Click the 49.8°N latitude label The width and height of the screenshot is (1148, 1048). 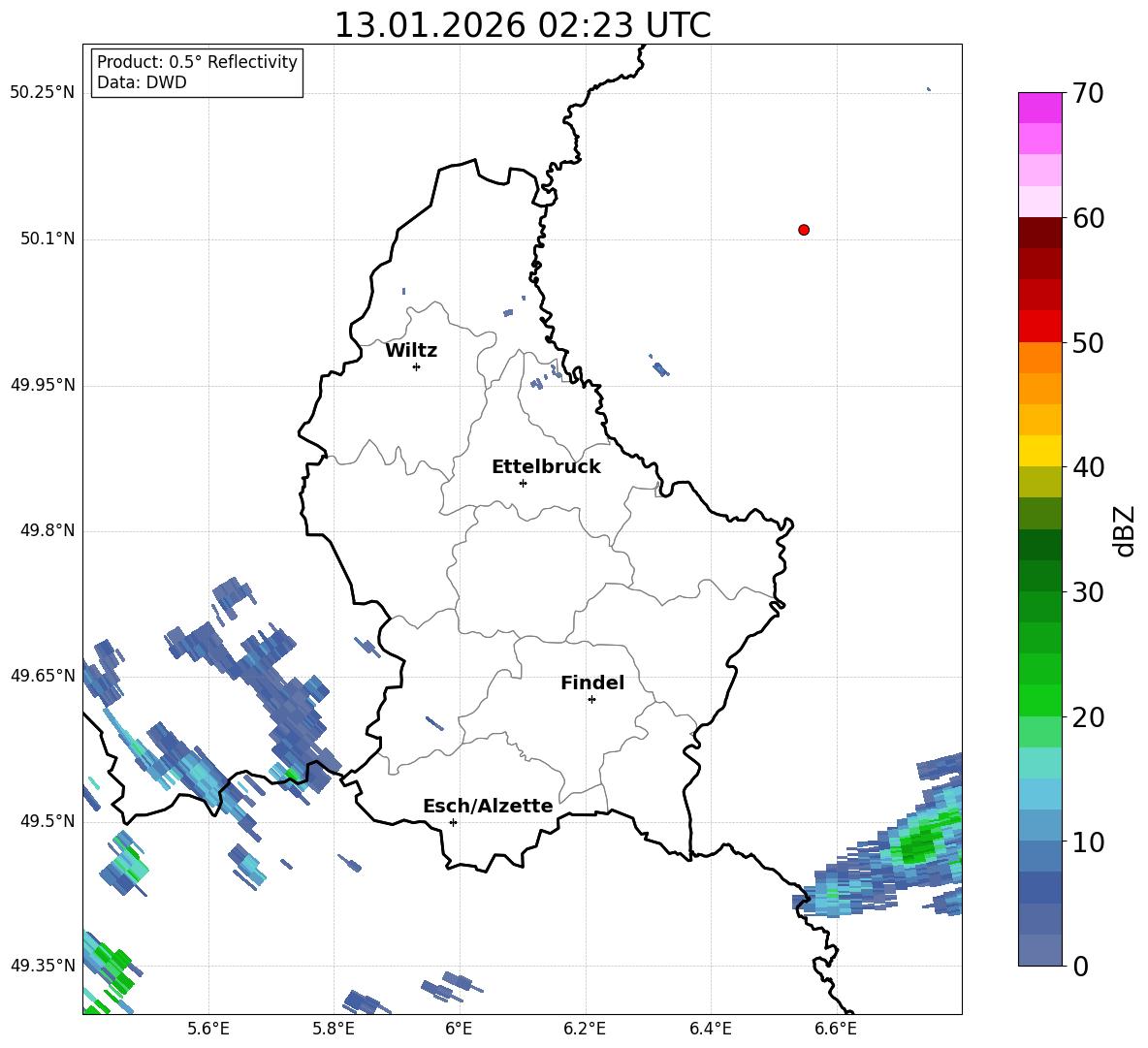click(x=48, y=530)
